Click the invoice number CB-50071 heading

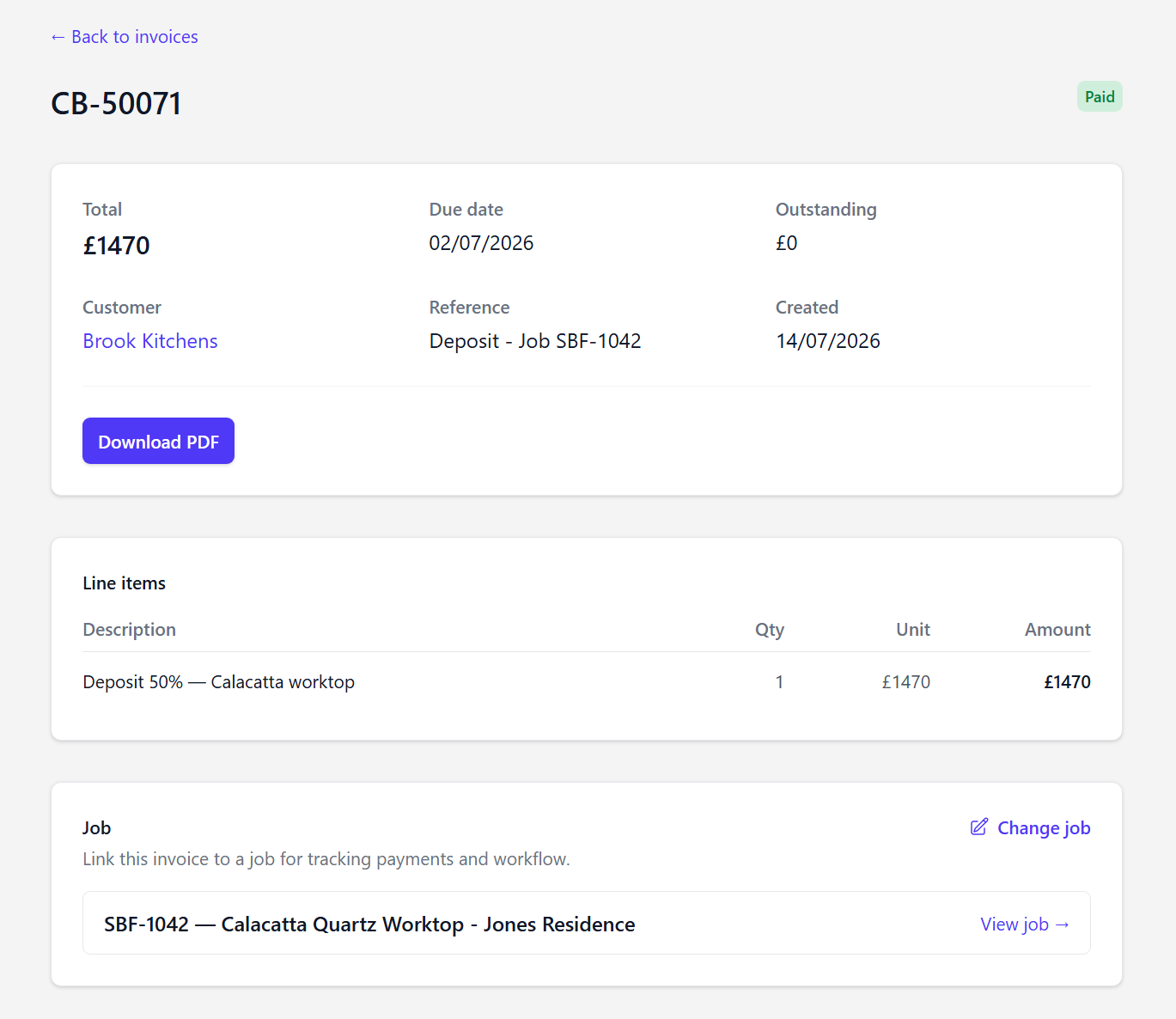pyautogui.click(x=116, y=104)
